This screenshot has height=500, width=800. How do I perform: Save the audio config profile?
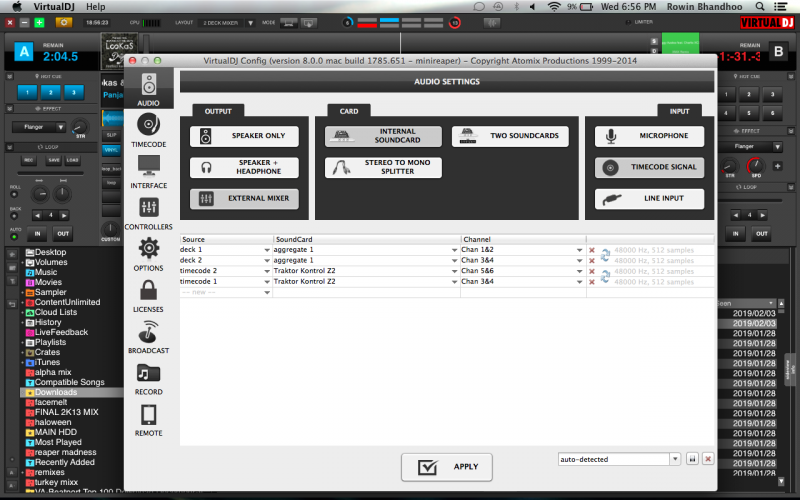pos(692,459)
